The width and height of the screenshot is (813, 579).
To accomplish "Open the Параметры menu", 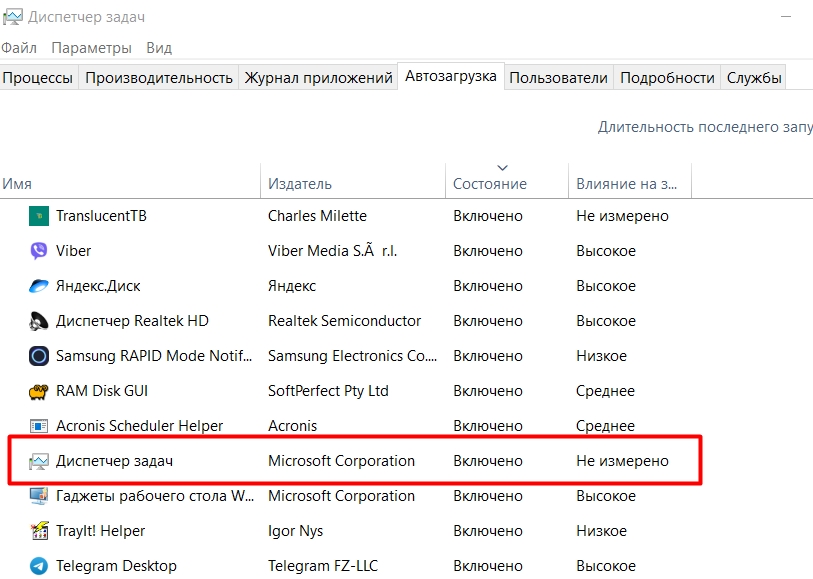I will click(91, 48).
